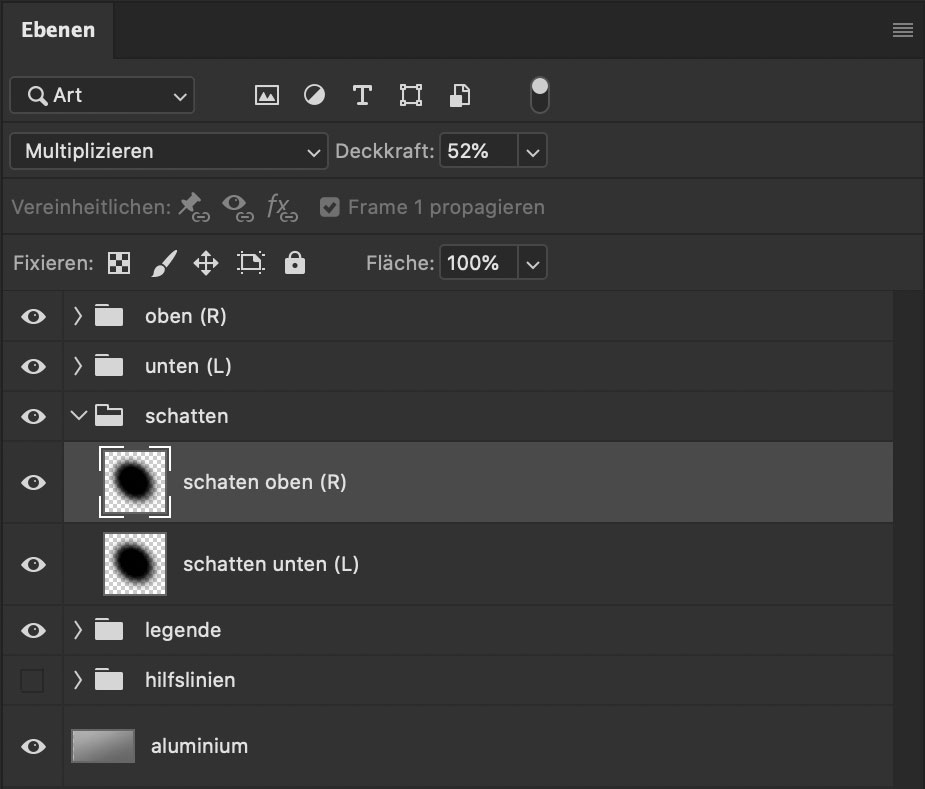Filter for adjustment layers icon
Image resolution: width=925 pixels, height=789 pixels.
point(314,95)
